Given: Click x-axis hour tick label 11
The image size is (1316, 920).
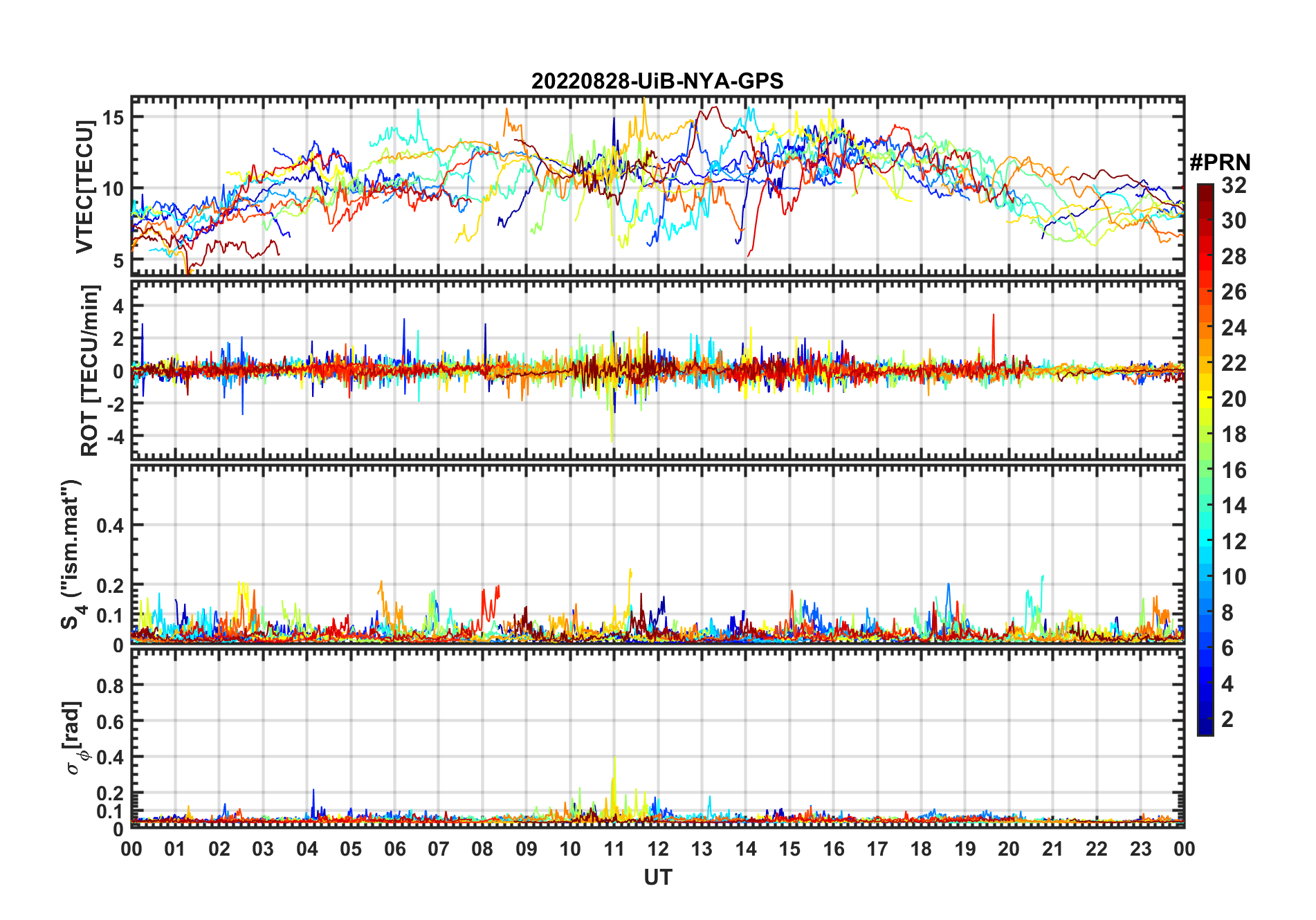Looking at the screenshot, I should tap(614, 849).
